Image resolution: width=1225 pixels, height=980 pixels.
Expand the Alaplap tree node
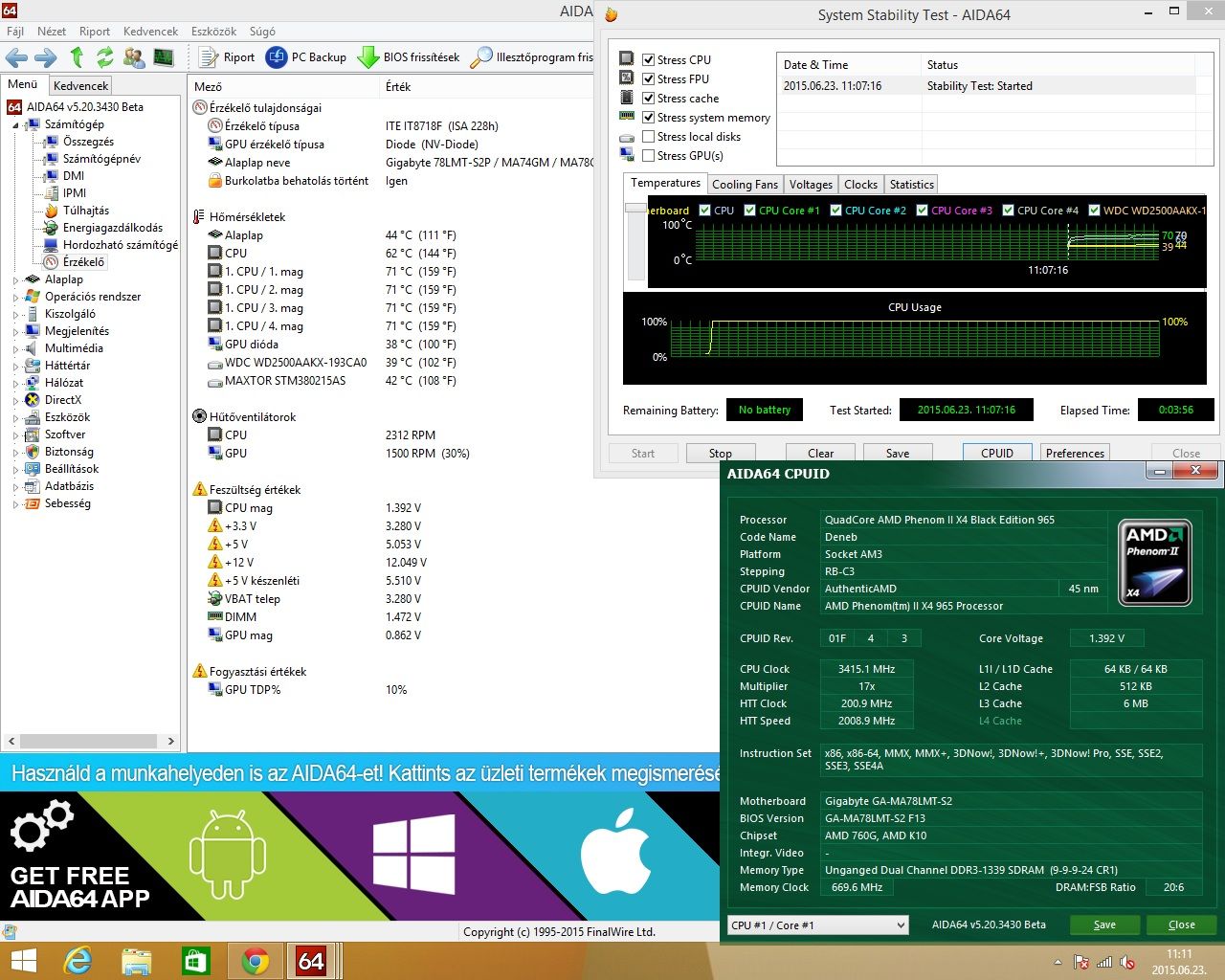click(x=15, y=280)
